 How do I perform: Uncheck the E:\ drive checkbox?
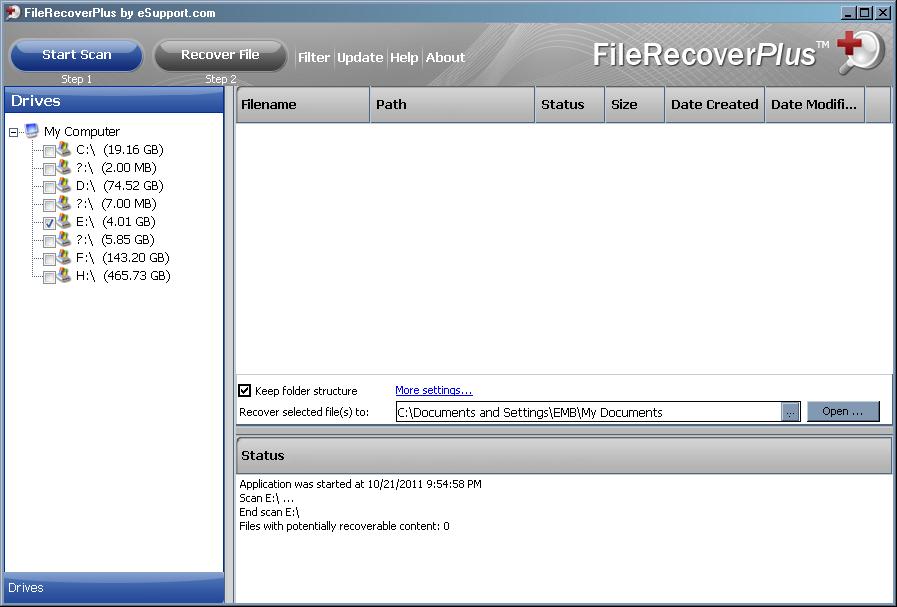[49, 223]
